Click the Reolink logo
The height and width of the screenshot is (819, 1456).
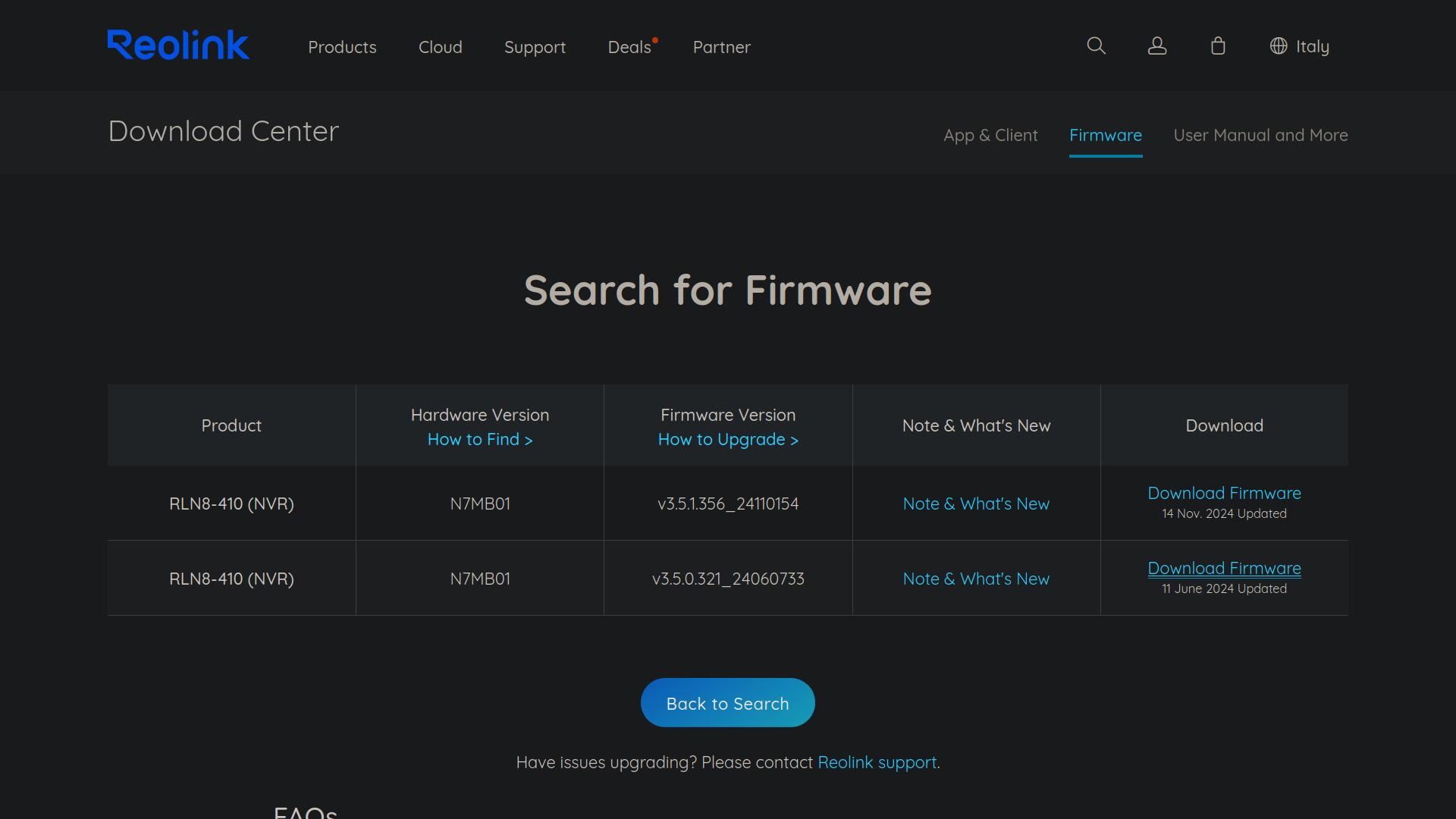(x=177, y=44)
